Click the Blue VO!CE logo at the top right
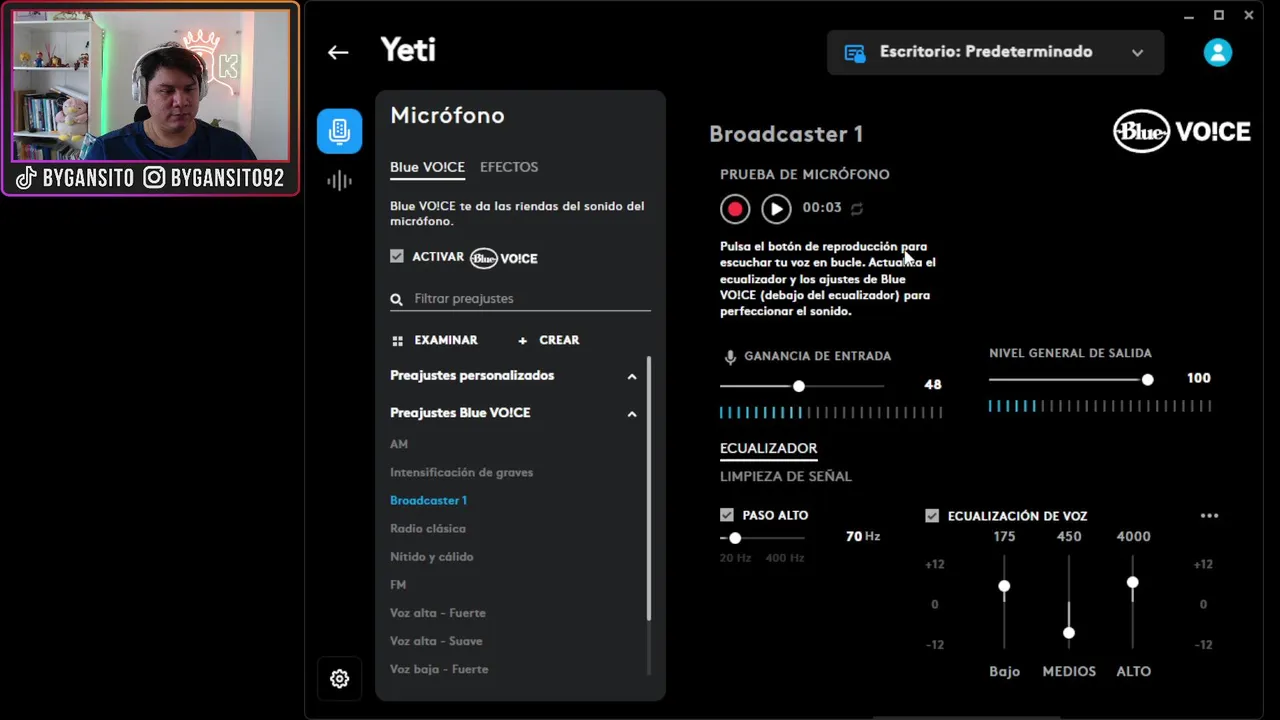The height and width of the screenshot is (720, 1280). (x=1182, y=132)
